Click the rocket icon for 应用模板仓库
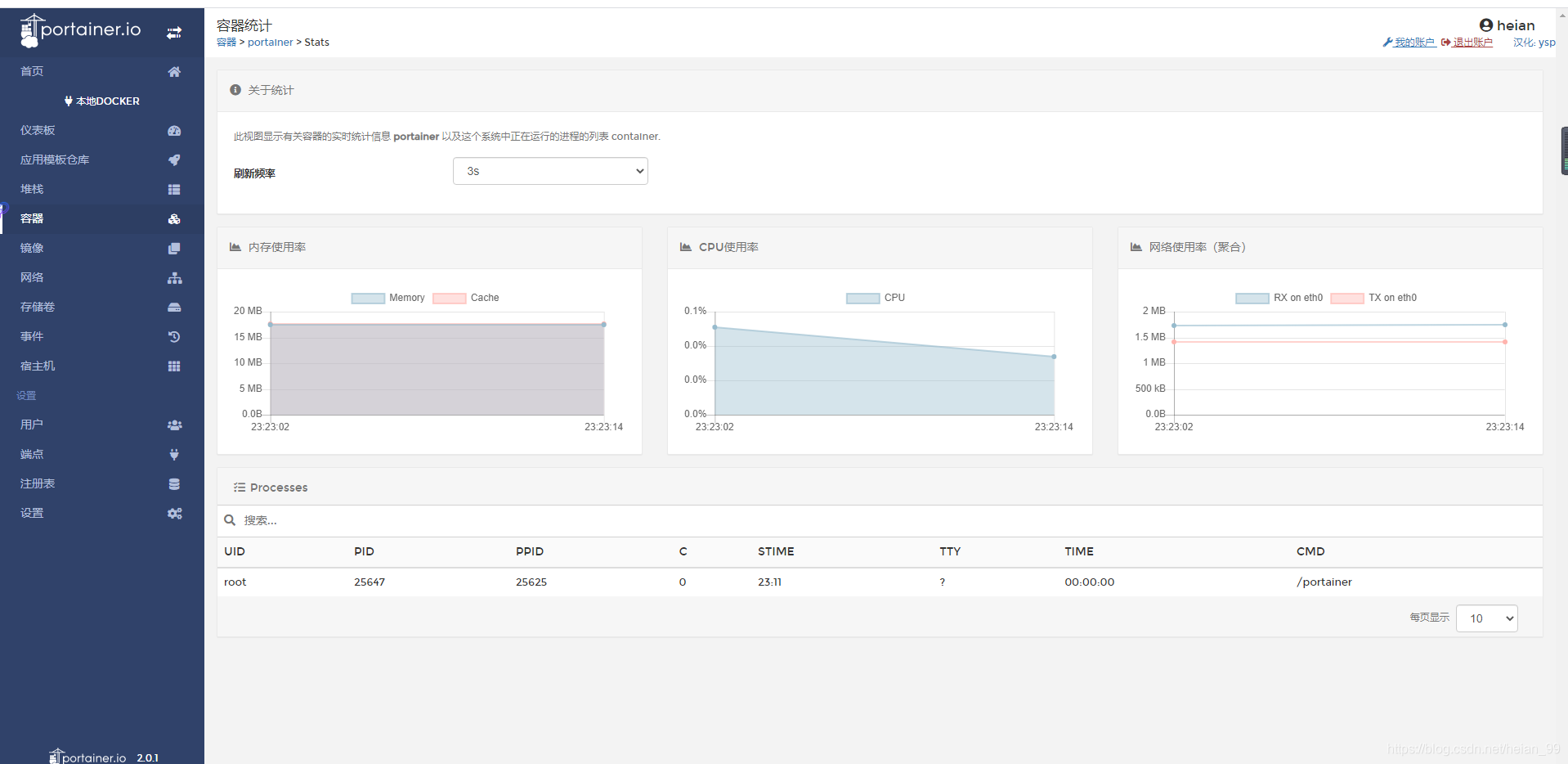Screen dimensions: 1568x764 (x=174, y=160)
